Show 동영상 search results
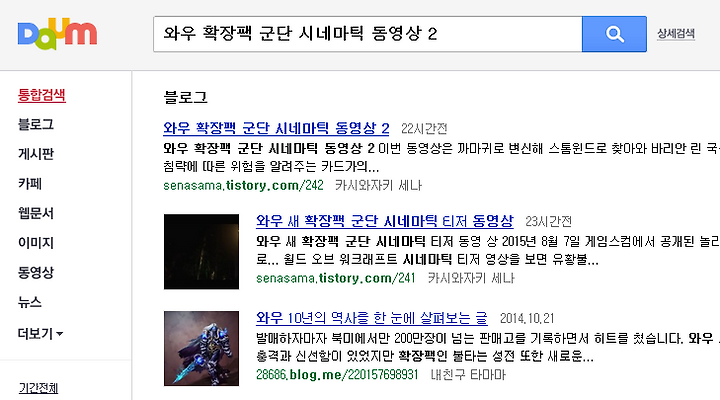 (x=36, y=272)
